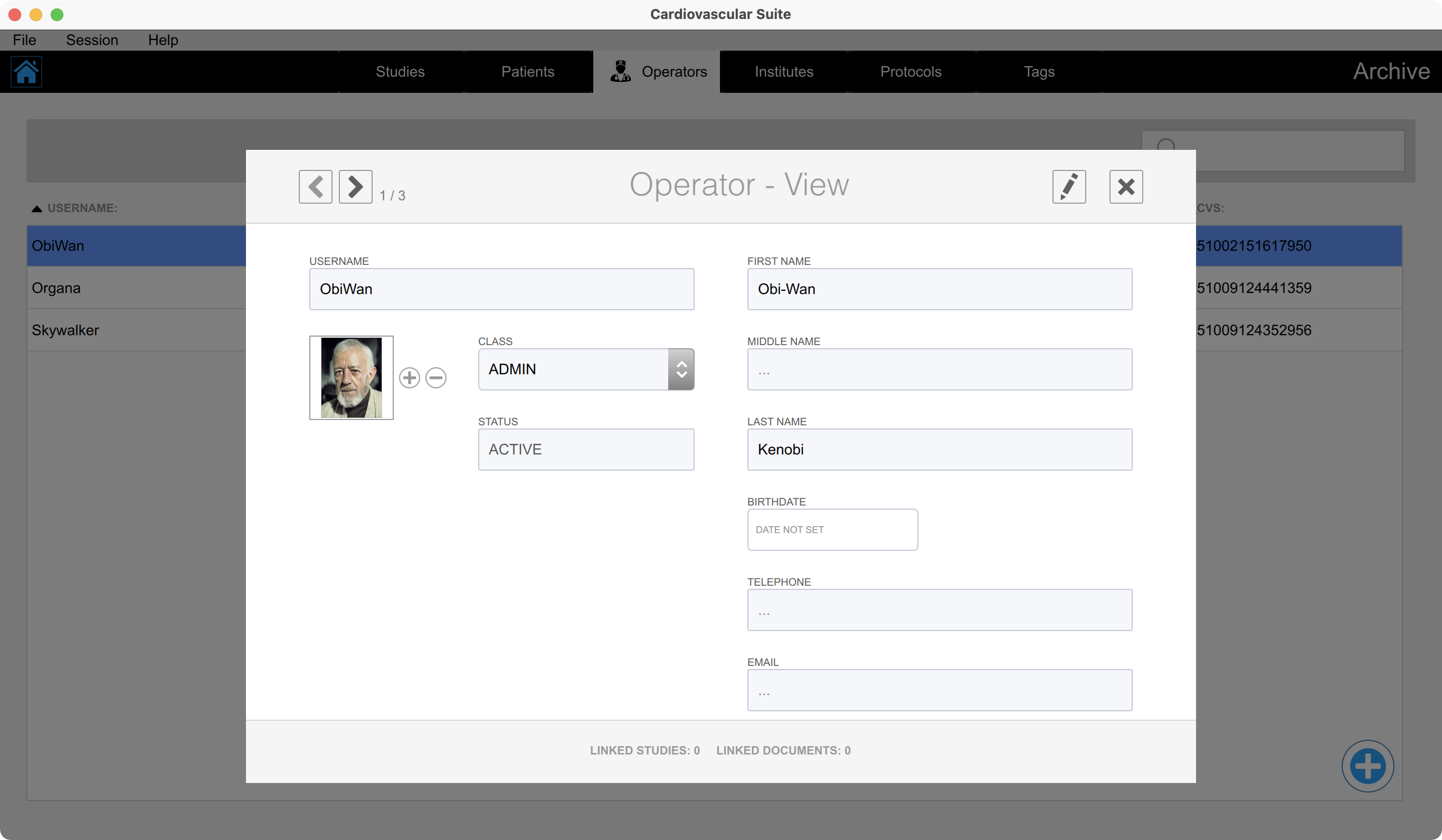1442x840 pixels.
Task: Click the search magnifier icon
Action: tap(1166, 147)
